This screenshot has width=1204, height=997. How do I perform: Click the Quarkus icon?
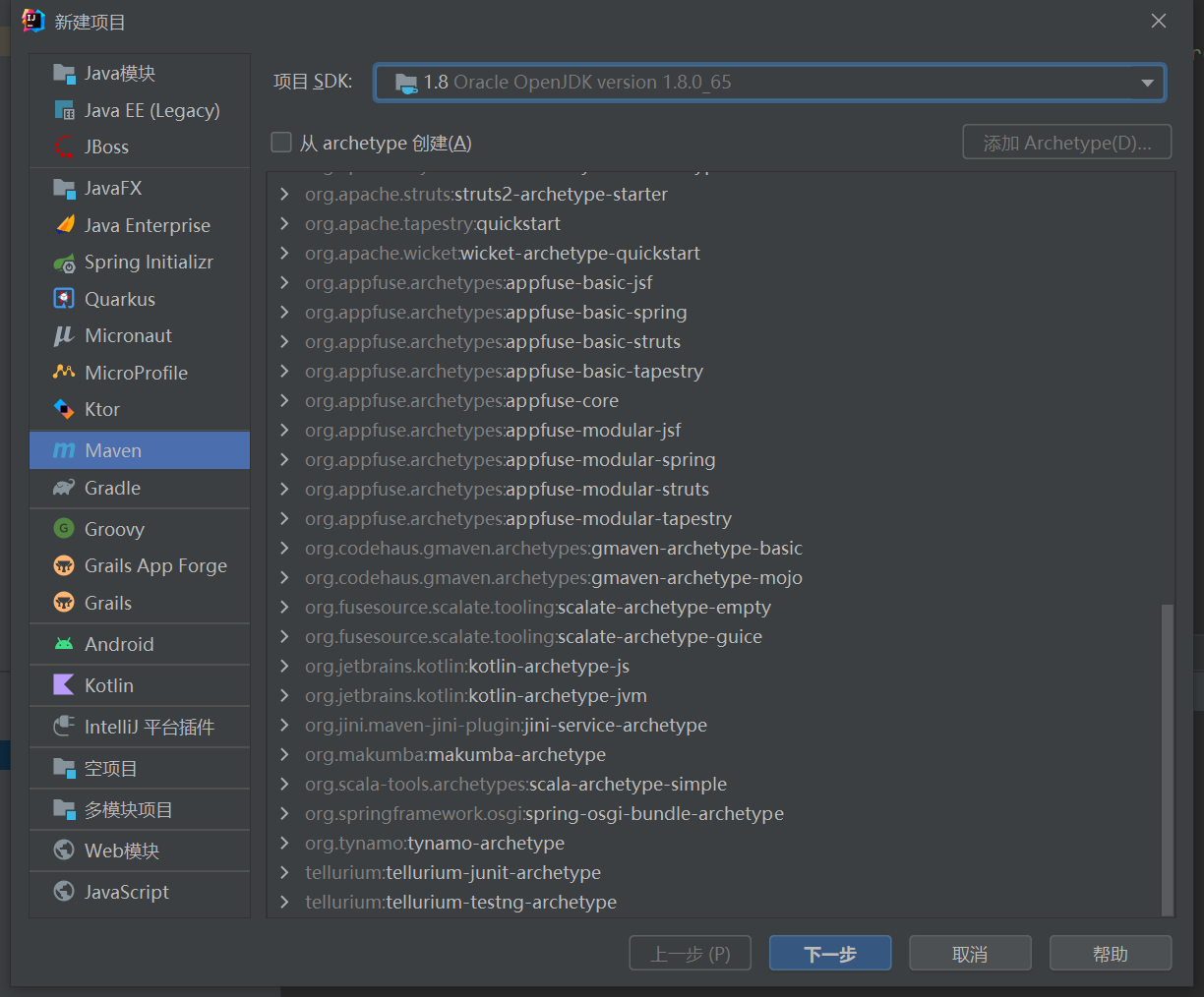pos(64,299)
